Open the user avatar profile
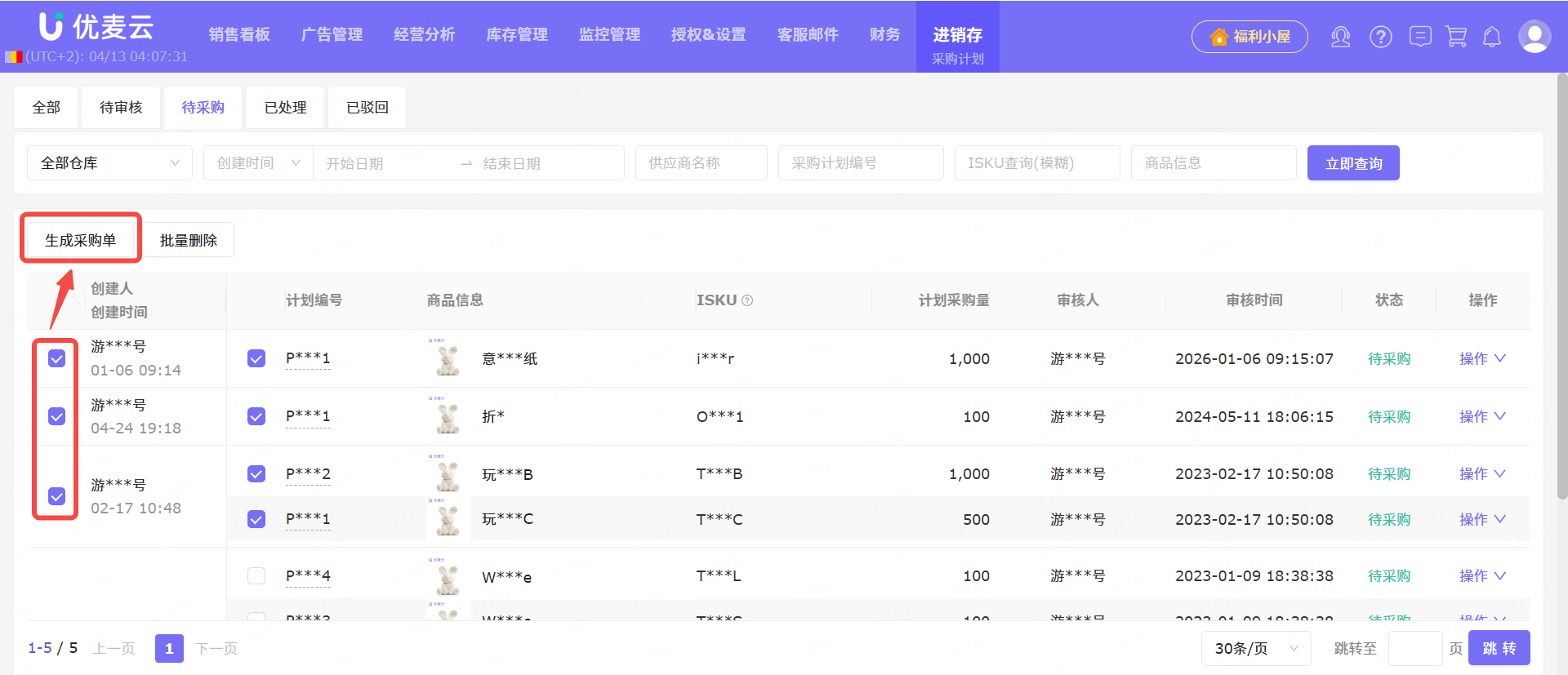The width and height of the screenshot is (1568, 675). pos(1535,37)
